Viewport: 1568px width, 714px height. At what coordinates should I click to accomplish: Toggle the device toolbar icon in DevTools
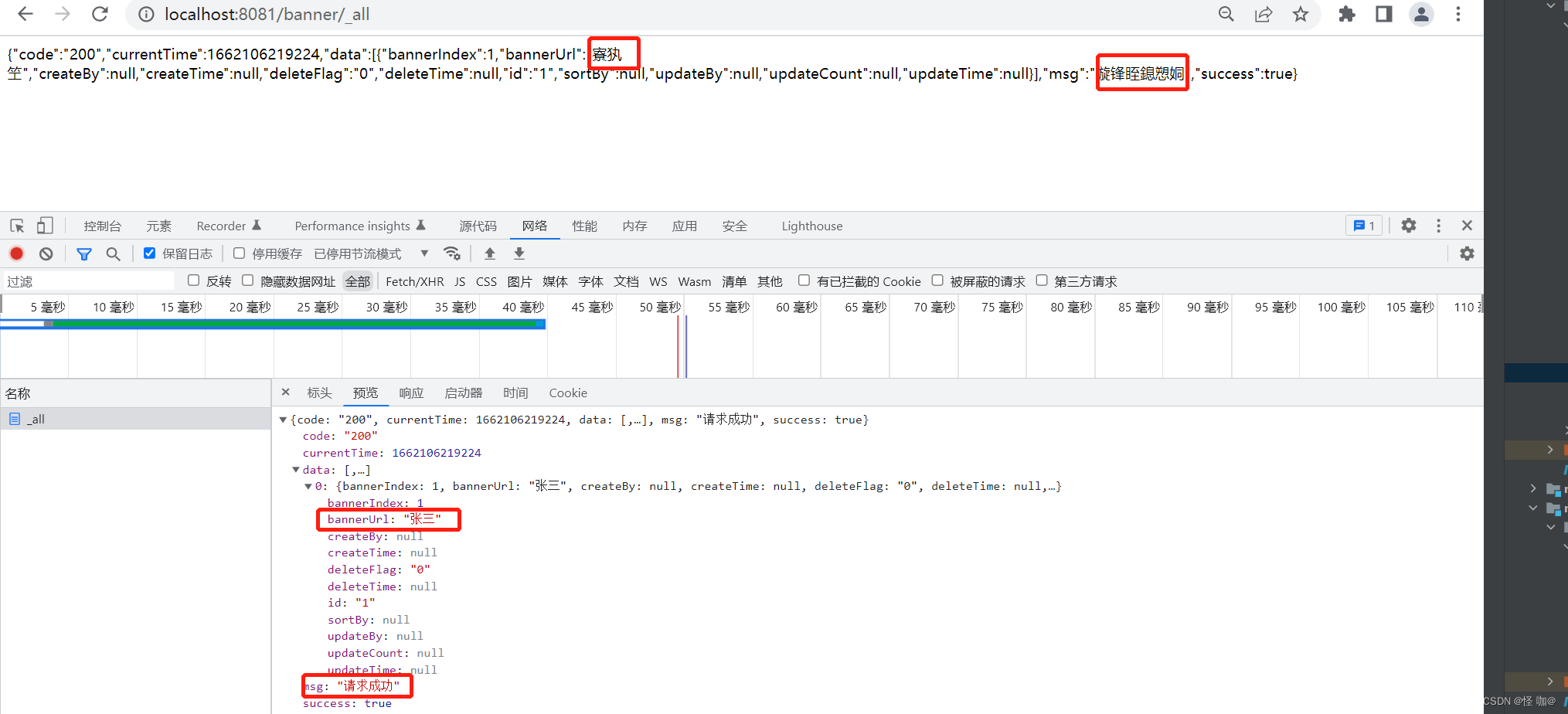click(45, 226)
